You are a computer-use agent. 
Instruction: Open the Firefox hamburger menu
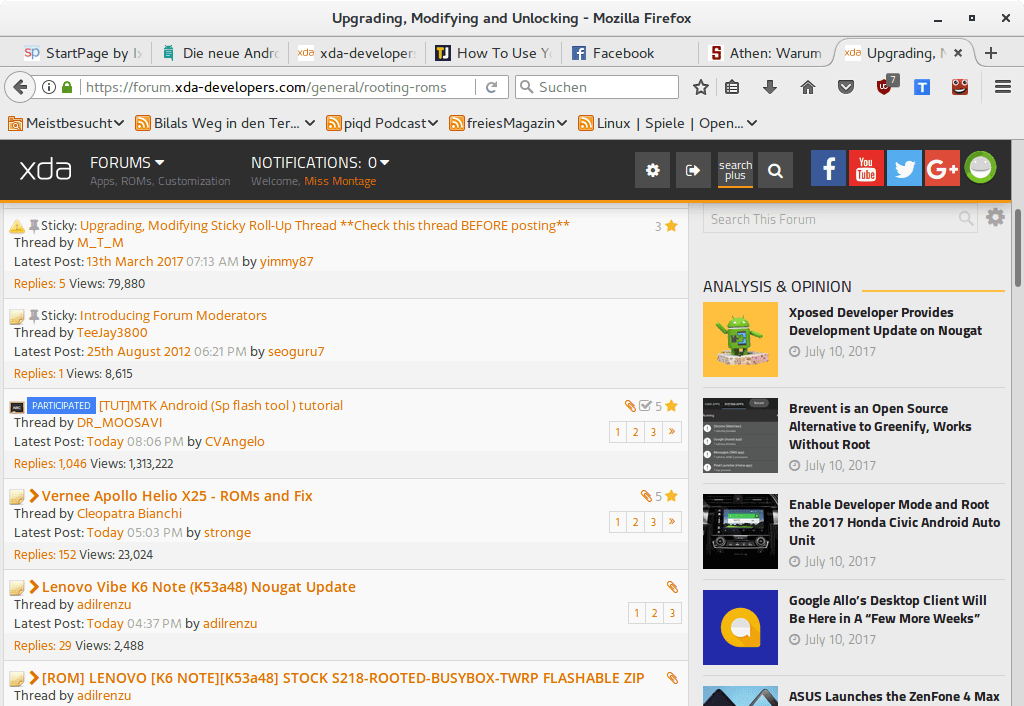point(1003,88)
